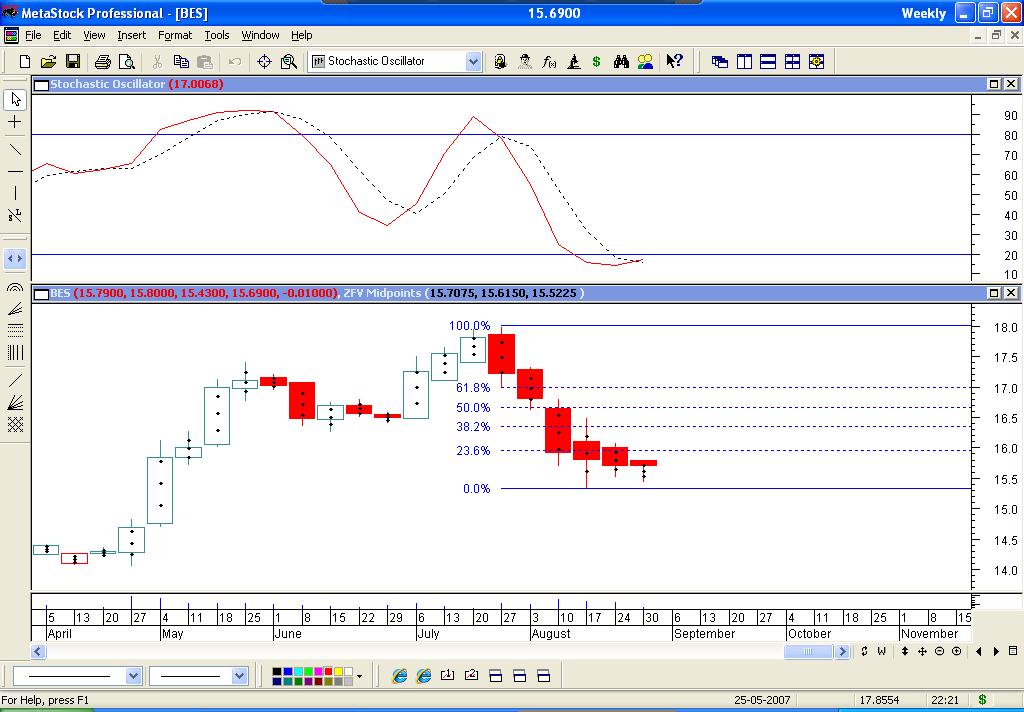This screenshot has height=712, width=1024.
Task: Select the vertical line tool
Action: [15, 193]
